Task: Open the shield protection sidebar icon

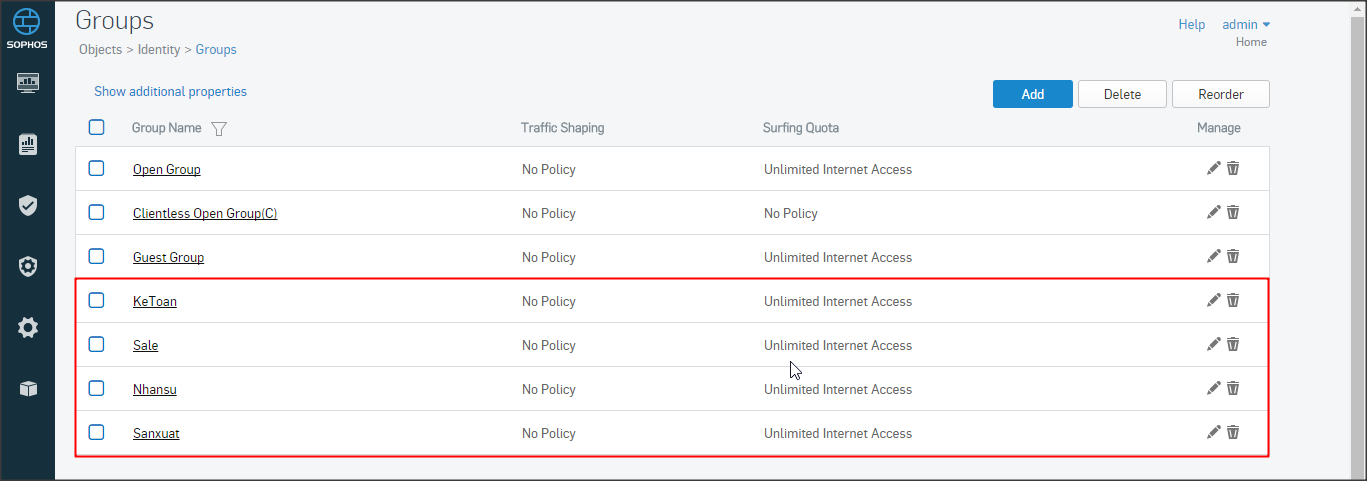Action: pyautogui.click(x=28, y=206)
